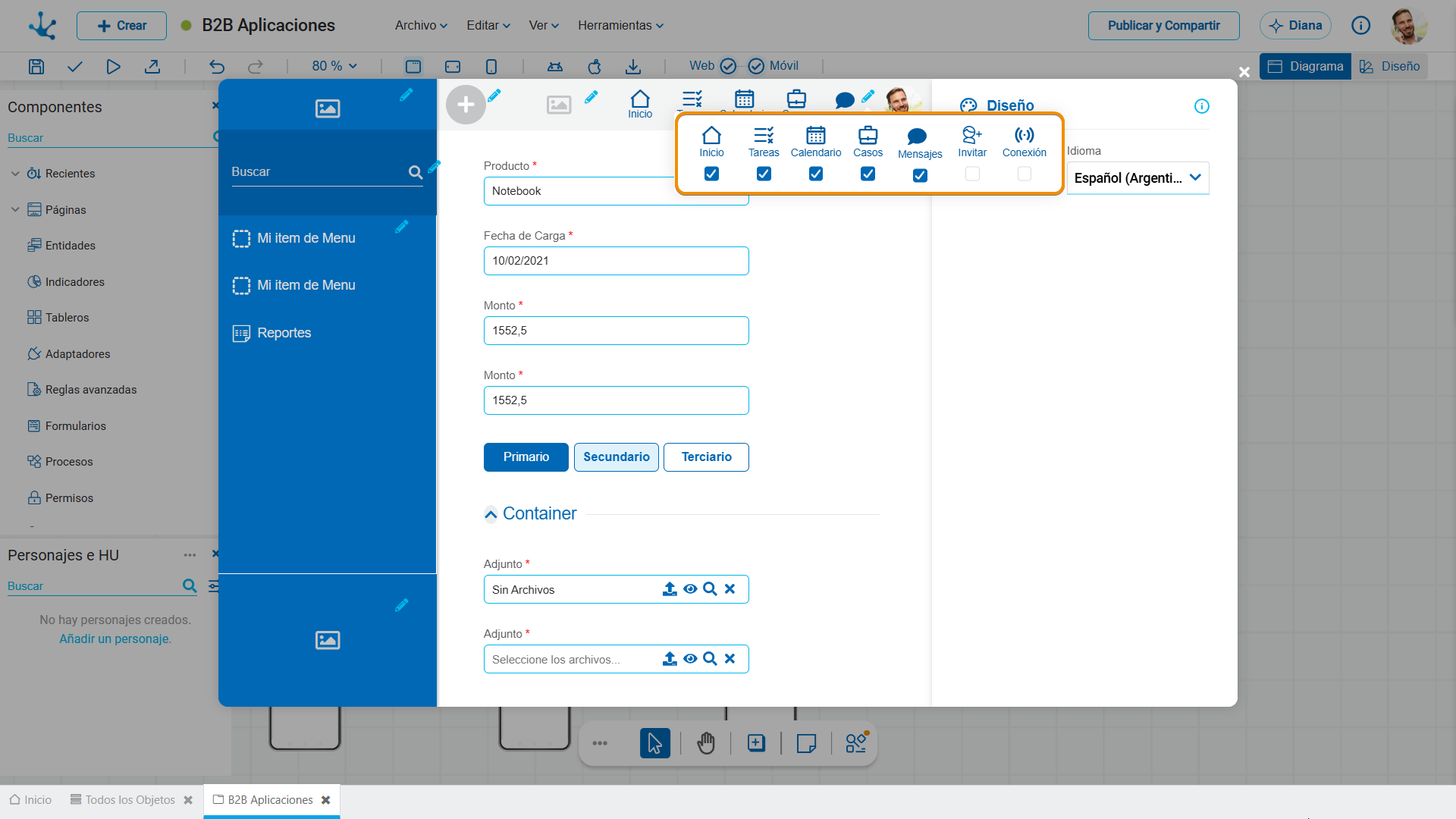The image size is (1456, 819).
Task: Follow the Añadir un personaje link
Action: click(x=115, y=639)
